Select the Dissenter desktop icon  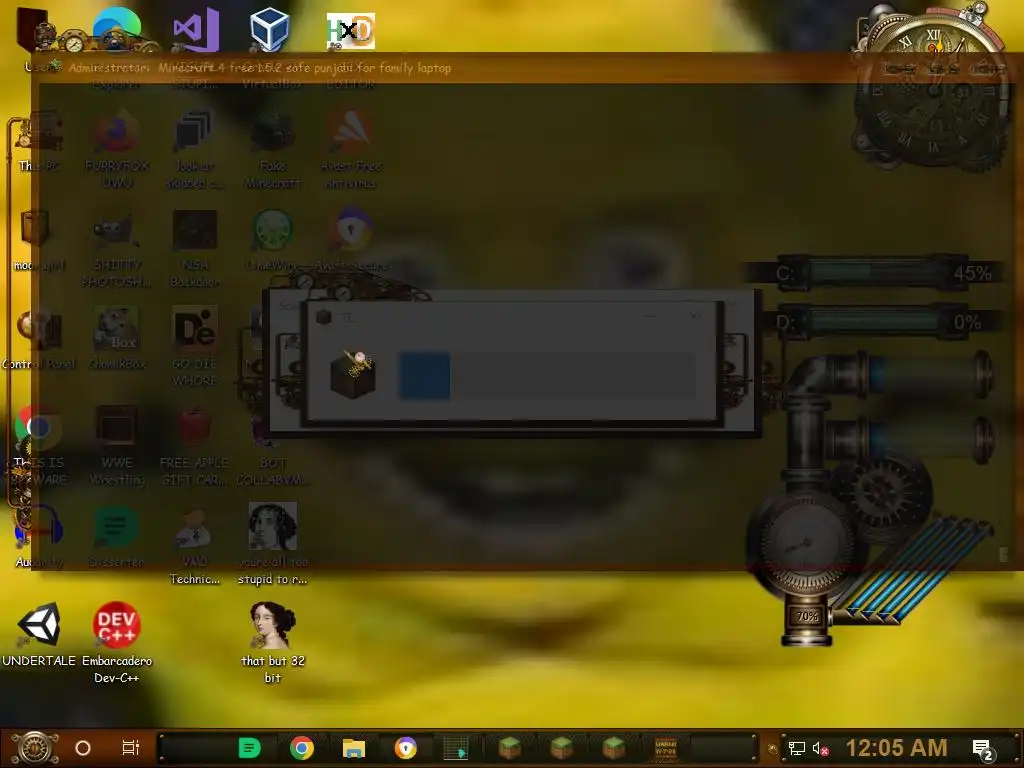click(116, 526)
